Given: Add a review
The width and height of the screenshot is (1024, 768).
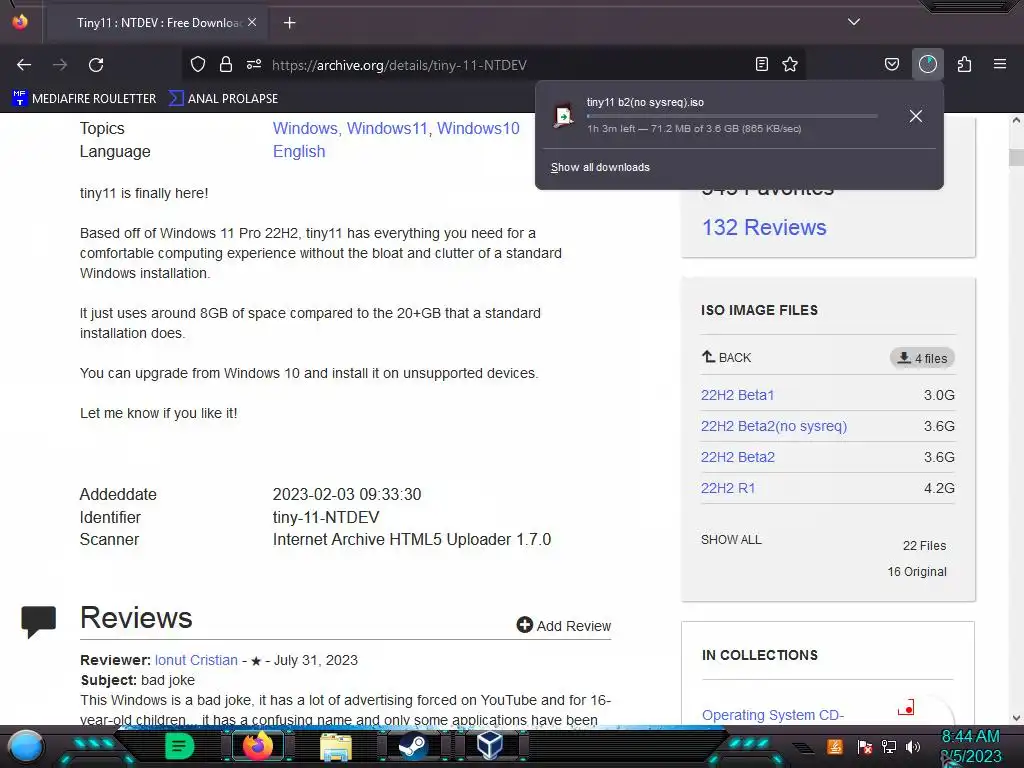Looking at the screenshot, I should pyautogui.click(x=564, y=626).
